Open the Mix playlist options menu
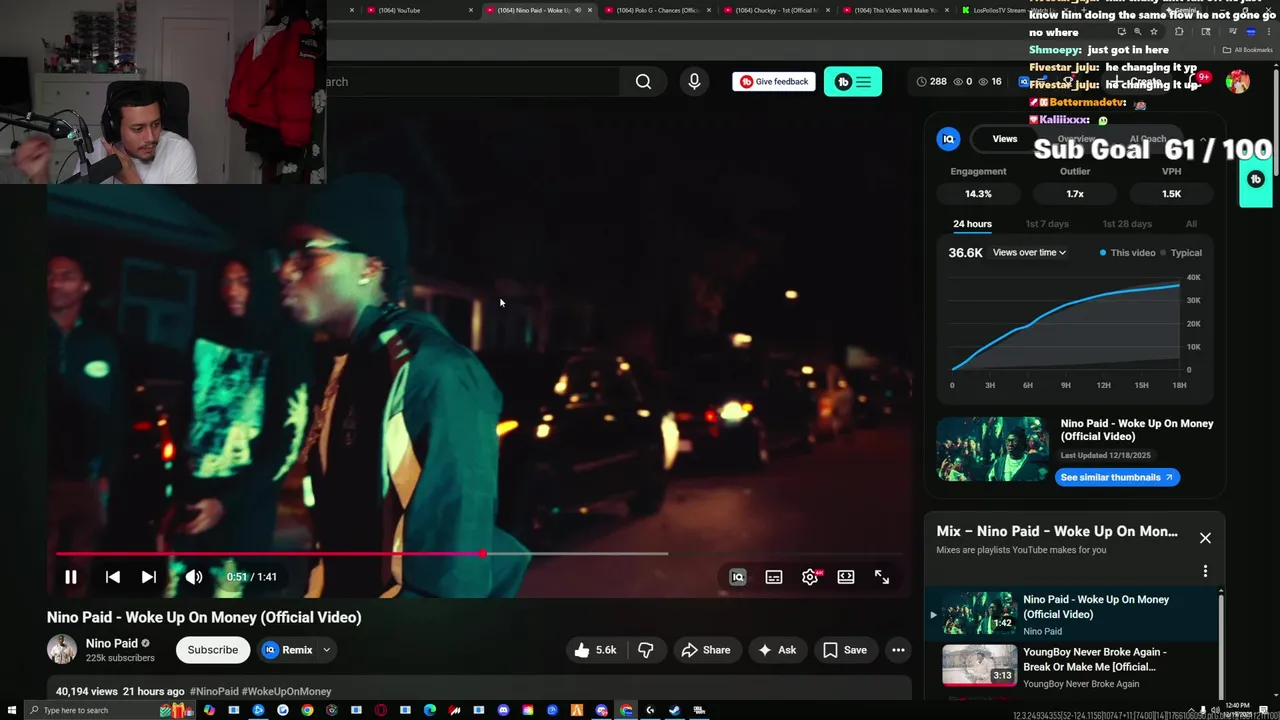The image size is (1280, 720). coord(1205,571)
